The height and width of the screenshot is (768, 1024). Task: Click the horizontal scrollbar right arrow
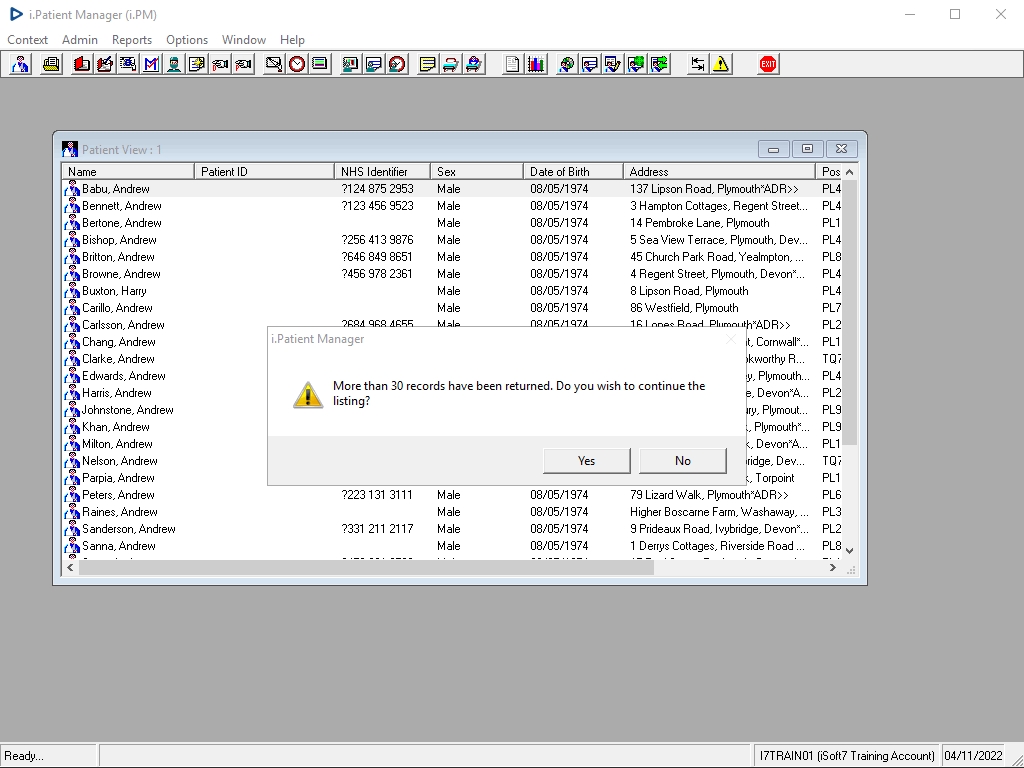[x=833, y=568]
